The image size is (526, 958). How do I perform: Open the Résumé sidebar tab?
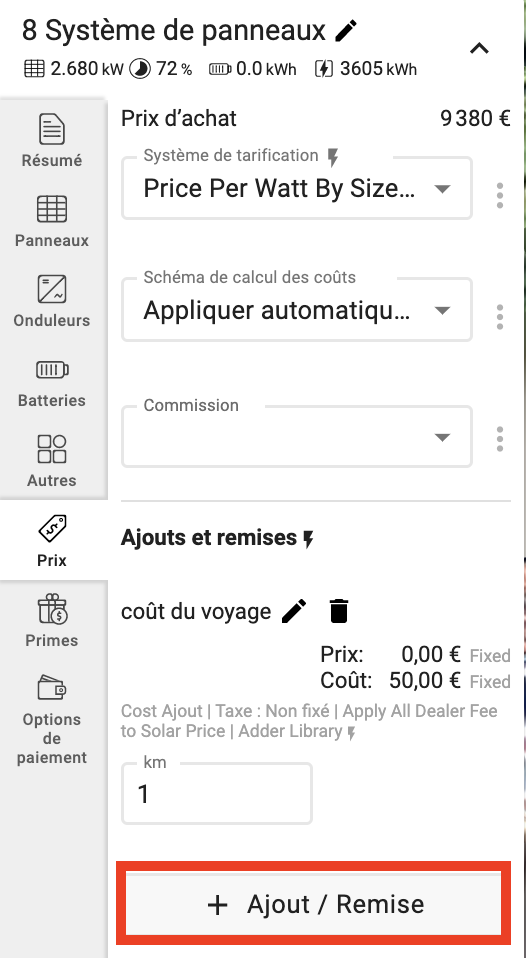[52, 140]
